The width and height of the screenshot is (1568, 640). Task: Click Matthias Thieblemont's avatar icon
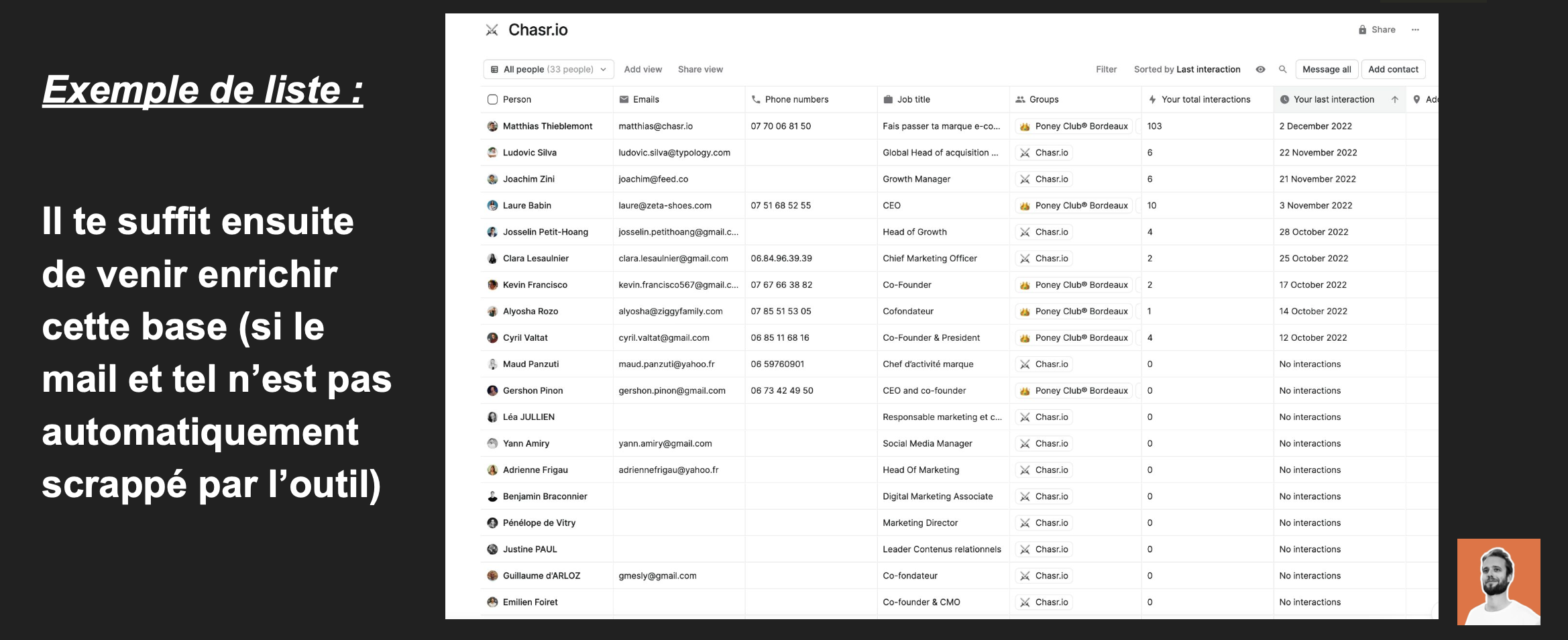pyautogui.click(x=492, y=126)
